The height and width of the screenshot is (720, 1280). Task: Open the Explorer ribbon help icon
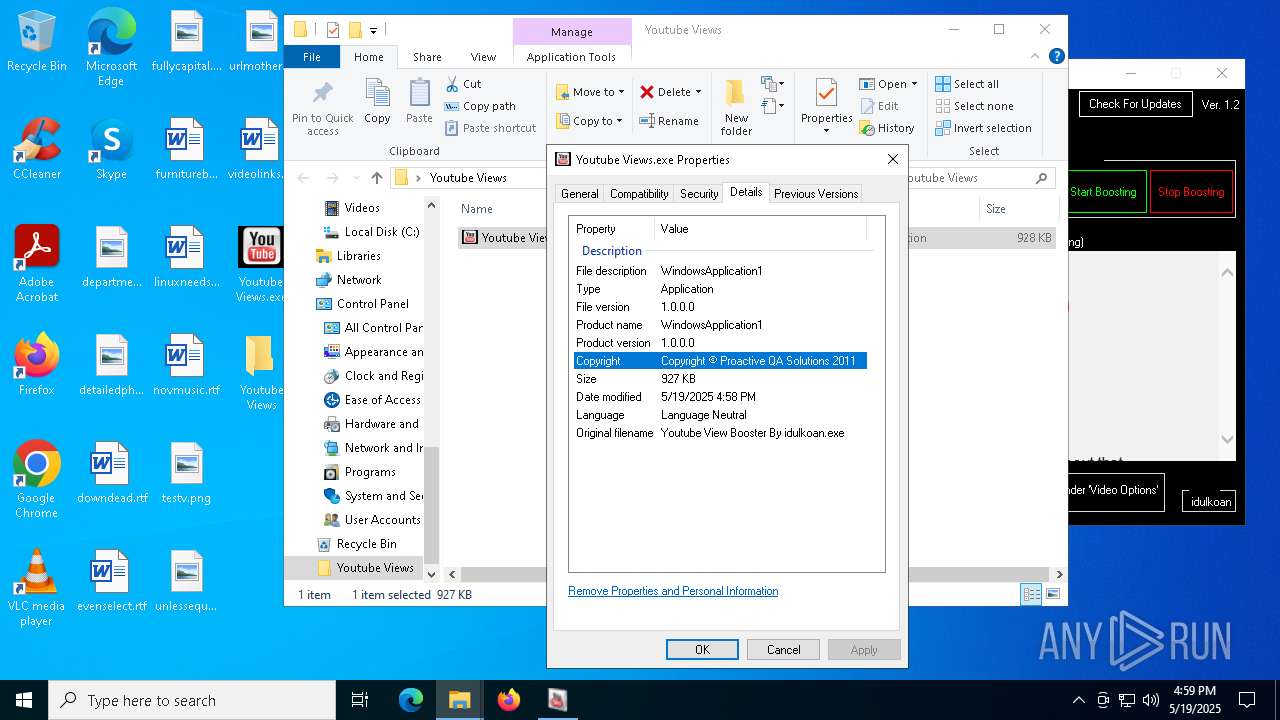click(1057, 57)
